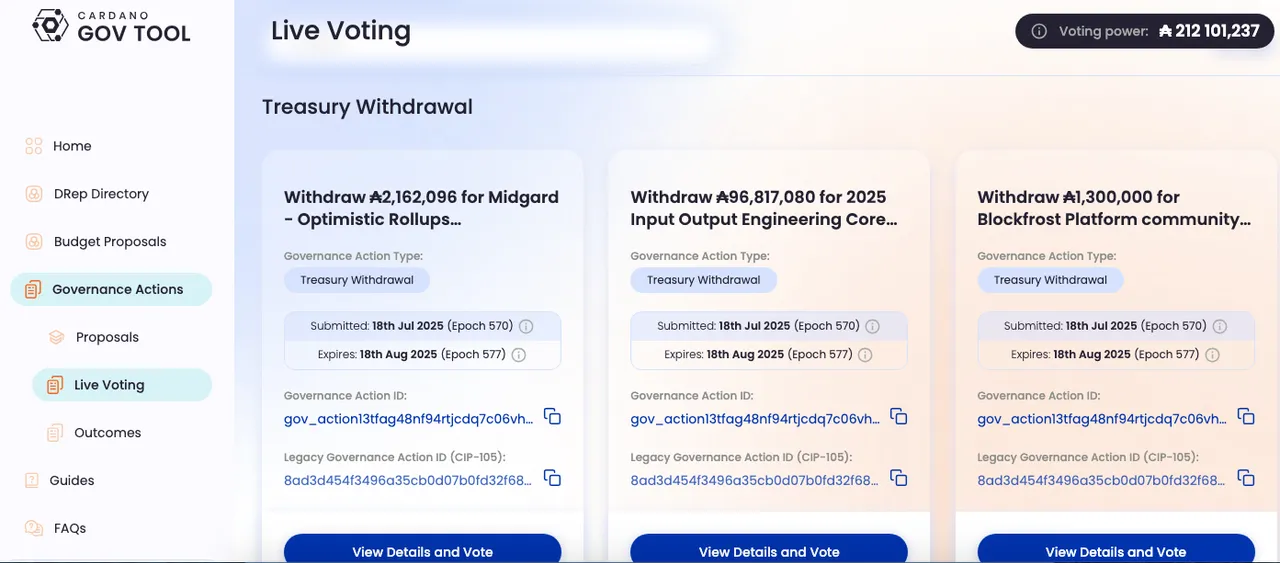
Task: Copy Governance Action ID on Input Output card
Action: coord(898,416)
